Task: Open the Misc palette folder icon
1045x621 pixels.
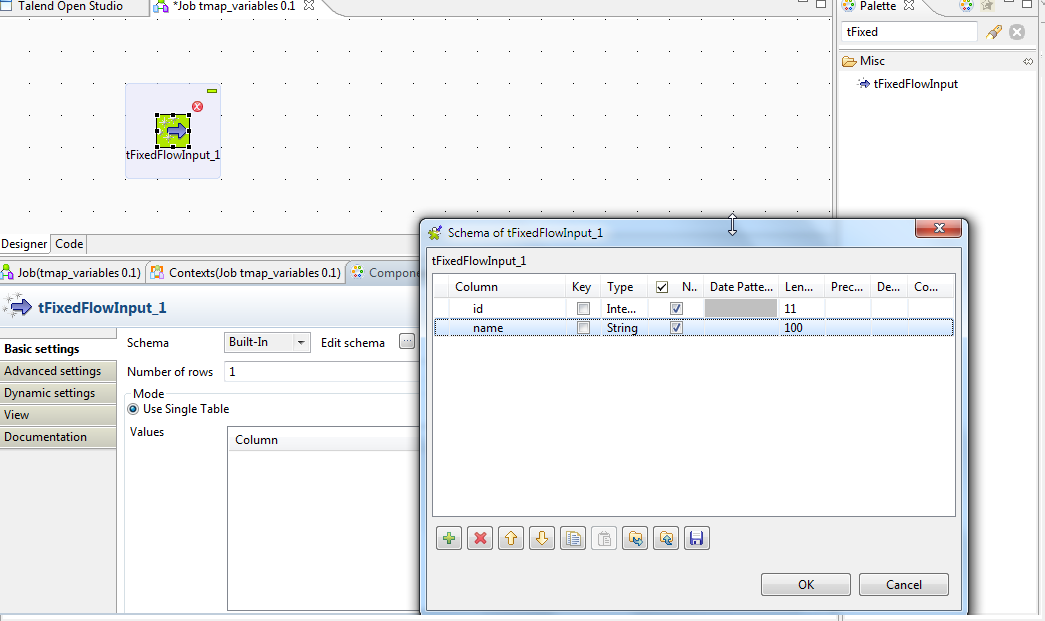Action: click(x=849, y=61)
